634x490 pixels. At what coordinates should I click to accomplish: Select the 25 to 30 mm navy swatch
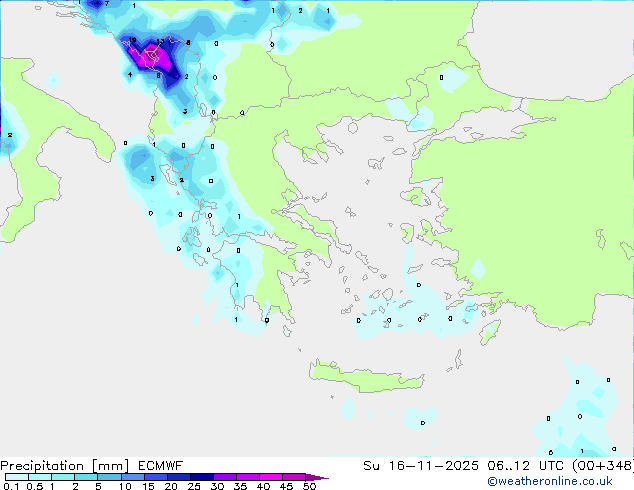(201, 477)
